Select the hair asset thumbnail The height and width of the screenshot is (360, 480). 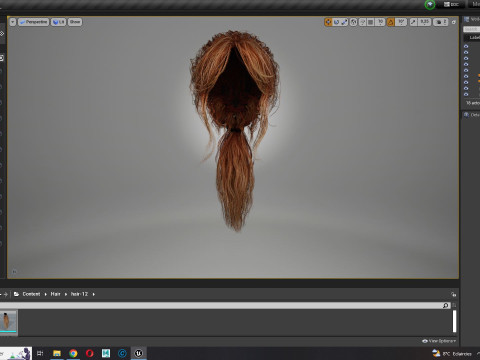8,322
